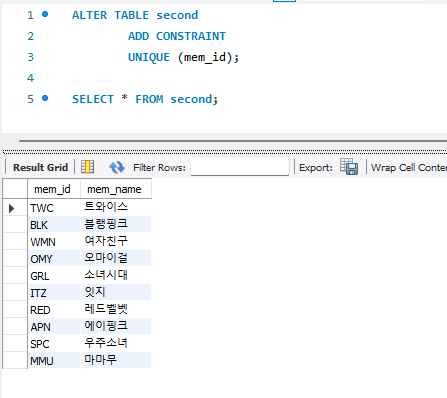Select the 오마이걸 cell
The image size is (447, 398).
116,259
